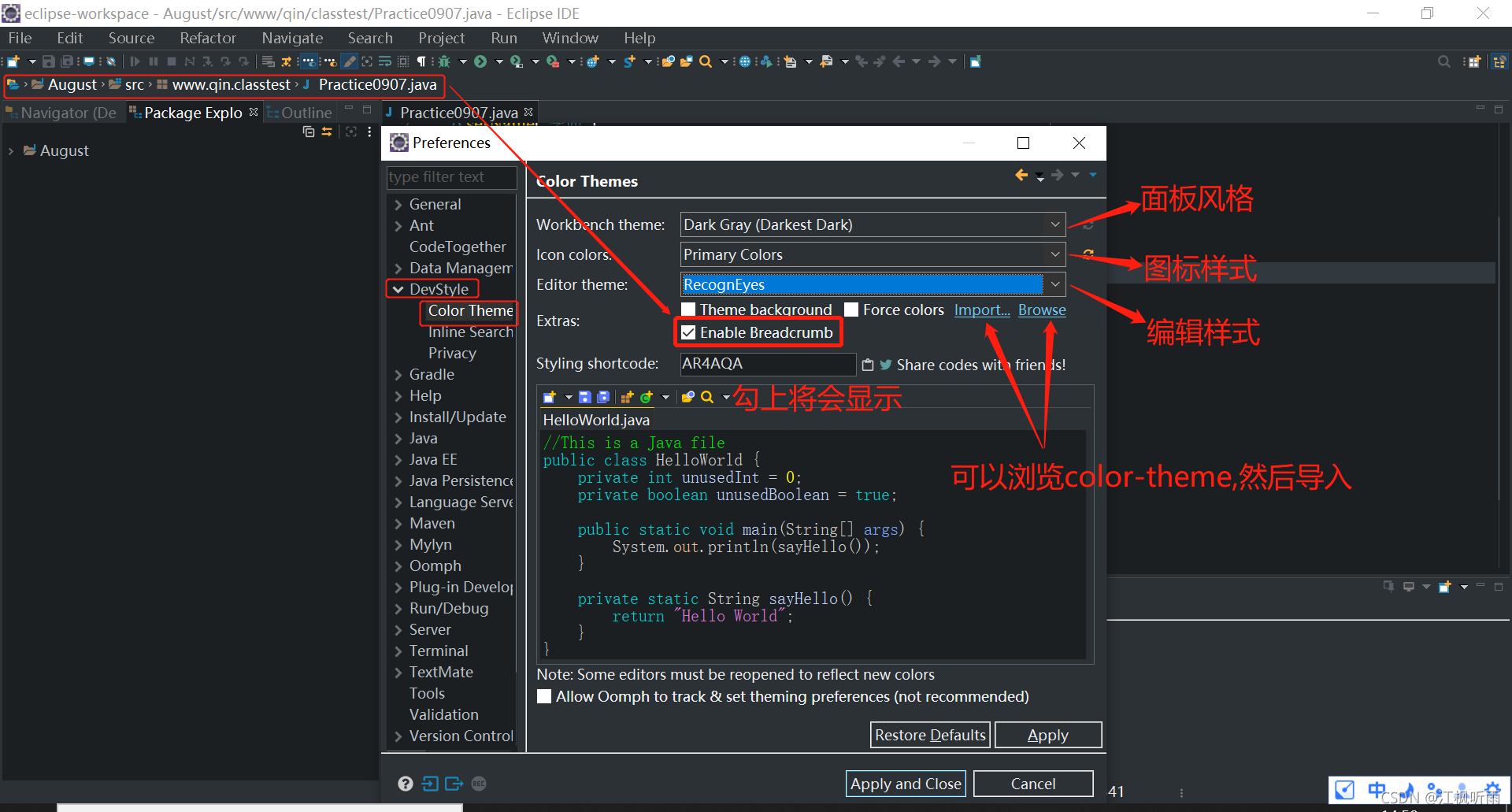This screenshot has height=812, width=1512.
Task: Collapse the DevStyle preferences node
Action: pos(398,290)
